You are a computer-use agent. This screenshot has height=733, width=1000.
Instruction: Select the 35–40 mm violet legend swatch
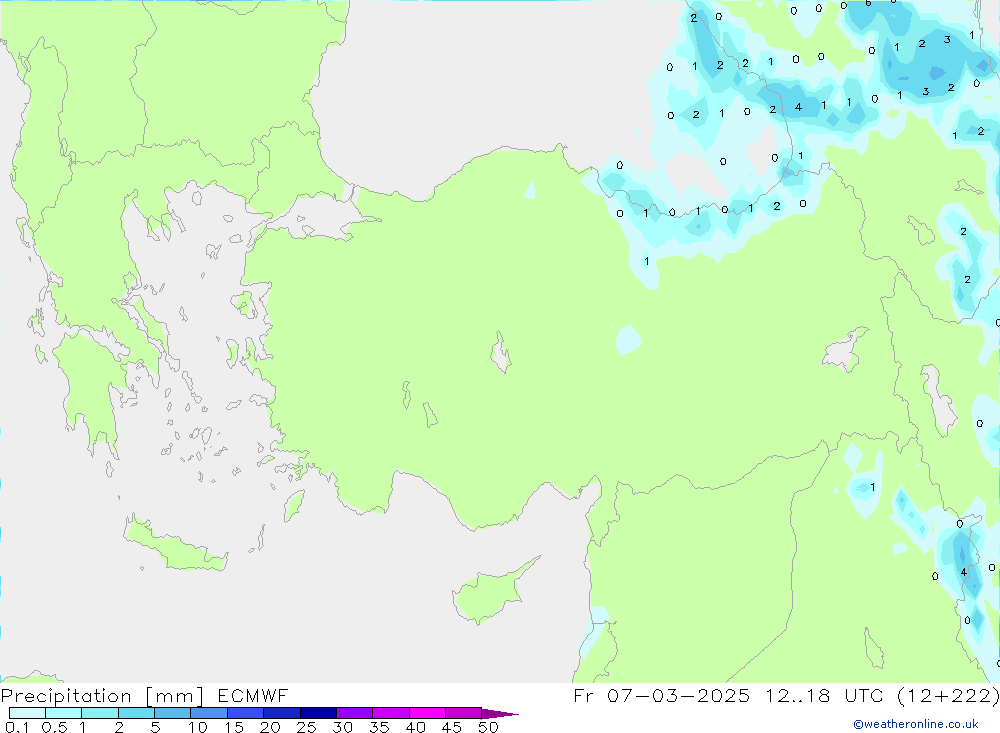click(391, 713)
